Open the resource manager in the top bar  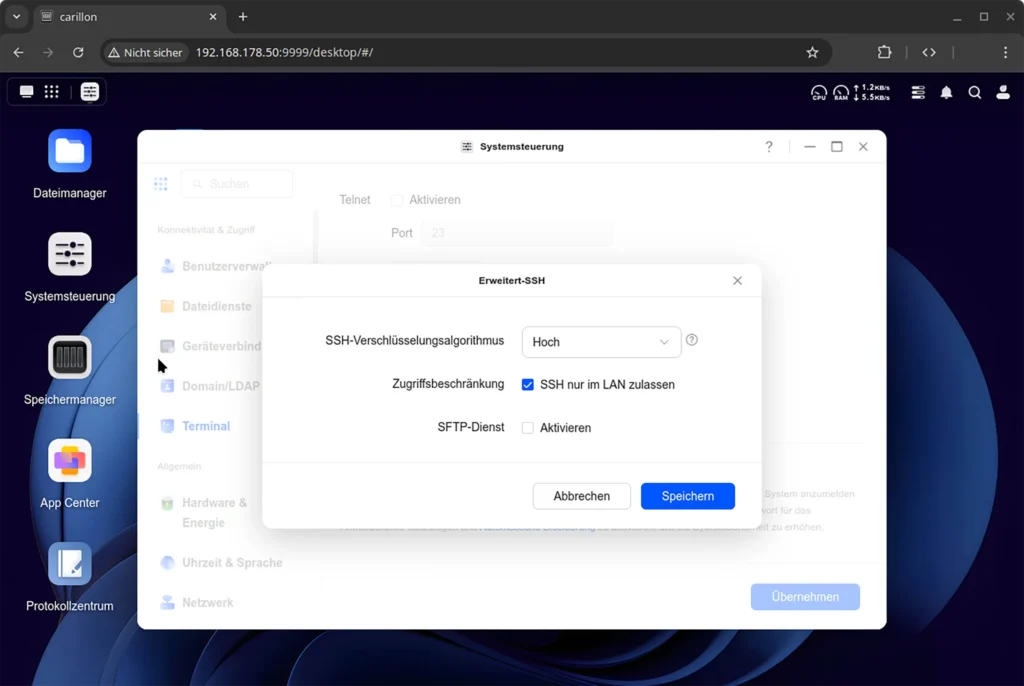(917, 92)
